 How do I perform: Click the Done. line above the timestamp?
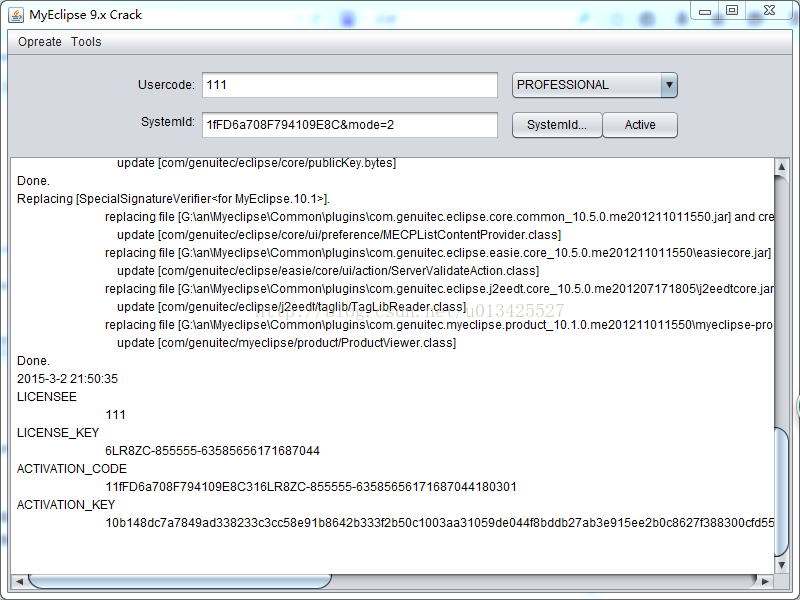pos(33,361)
